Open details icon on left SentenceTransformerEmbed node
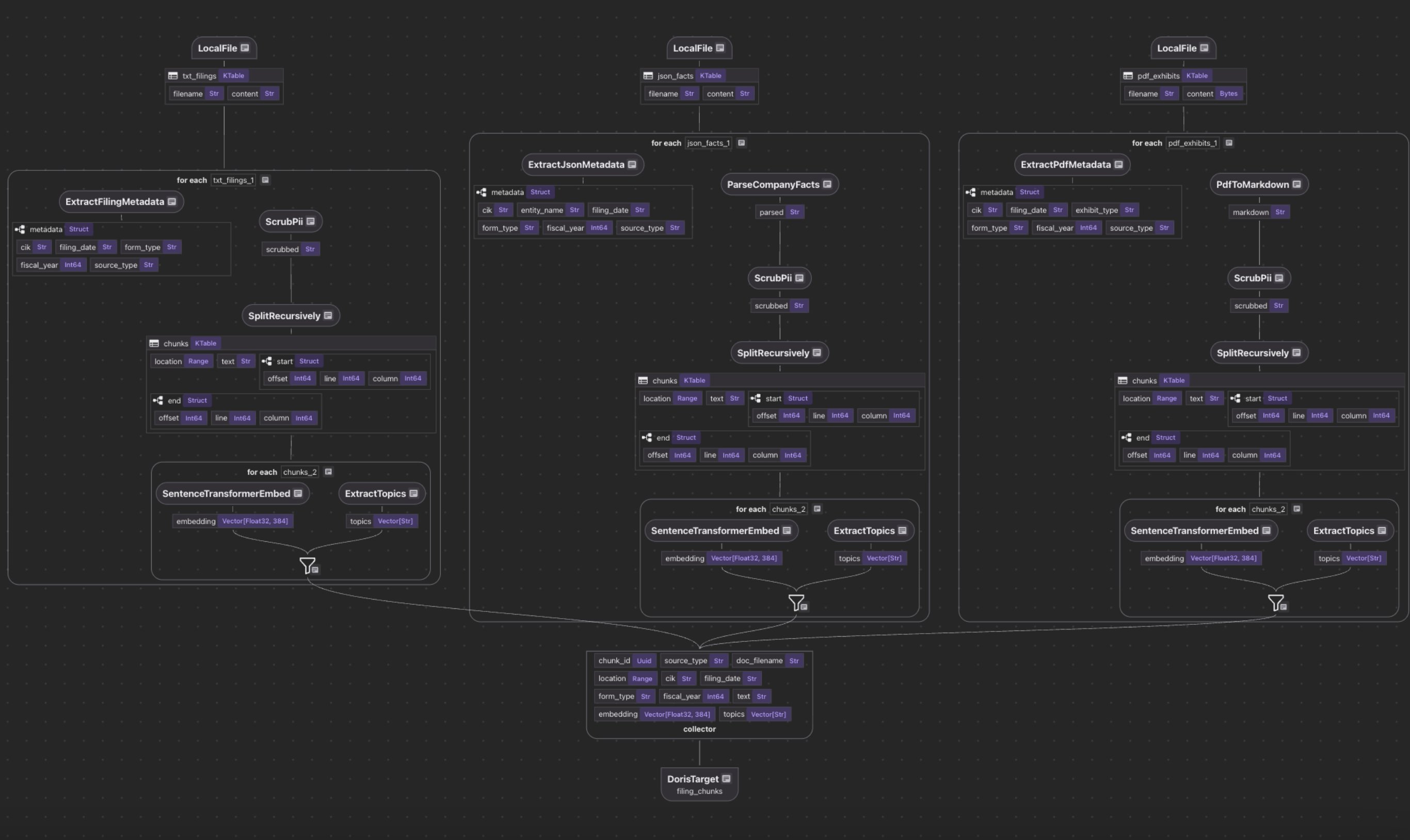Screen dimensions: 1410x840 [298, 493]
